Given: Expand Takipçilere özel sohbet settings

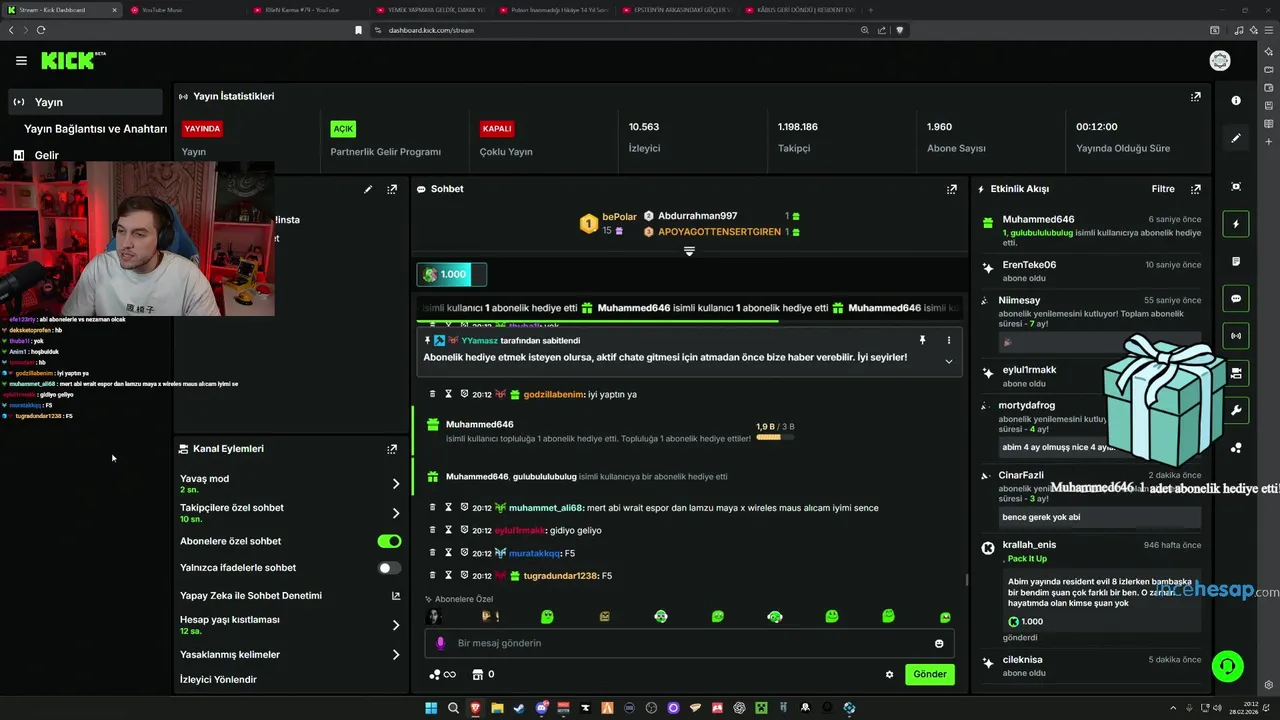Looking at the screenshot, I should pyautogui.click(x=395, y=513).
